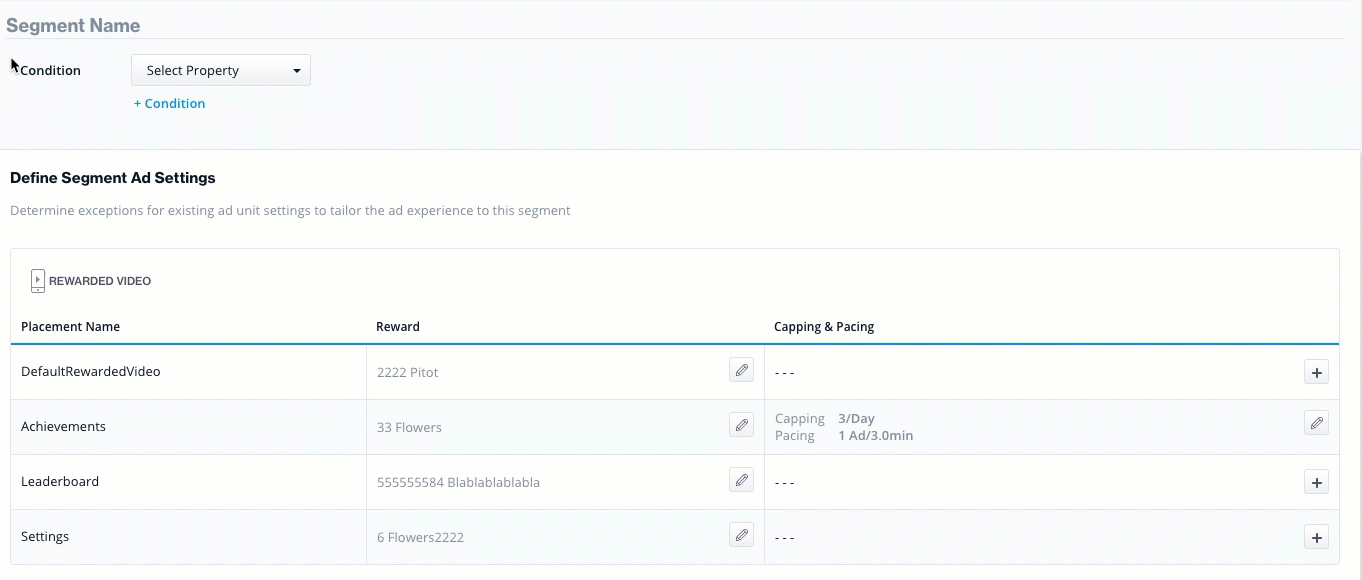Viewport: 1362px width, 580px height.
Task: Select the Leaderboard placement name
Action: pos(60,481)
